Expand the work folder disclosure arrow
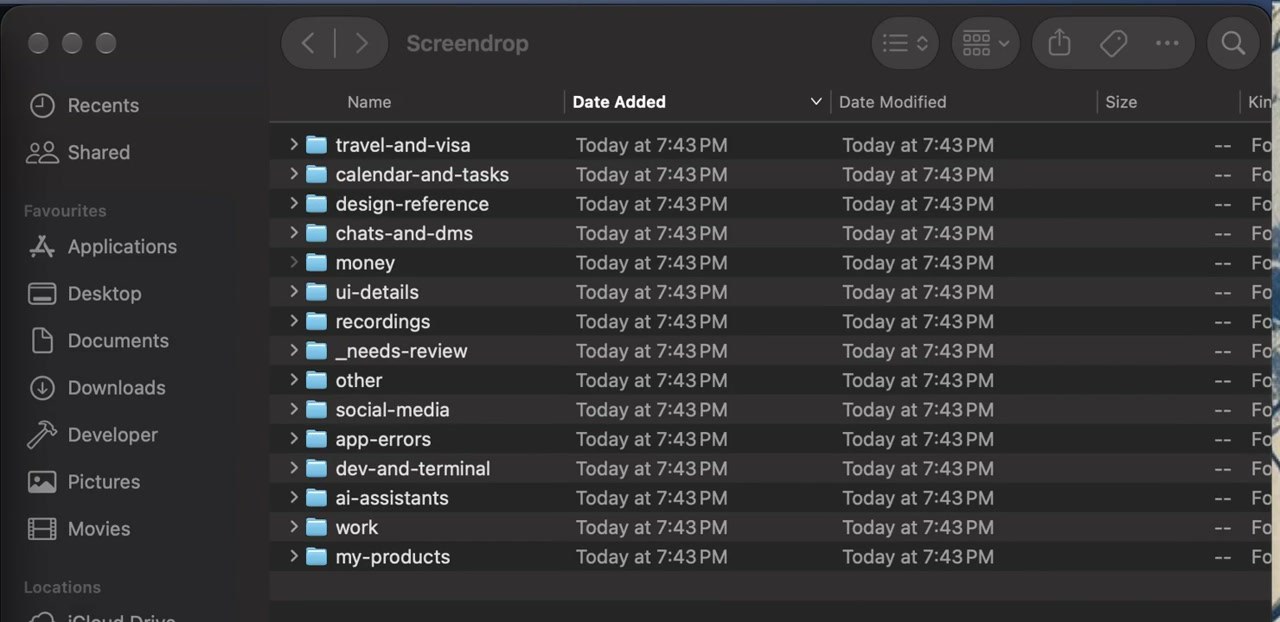The height and width of the screenshot is (622, 1280). [293, 527]
